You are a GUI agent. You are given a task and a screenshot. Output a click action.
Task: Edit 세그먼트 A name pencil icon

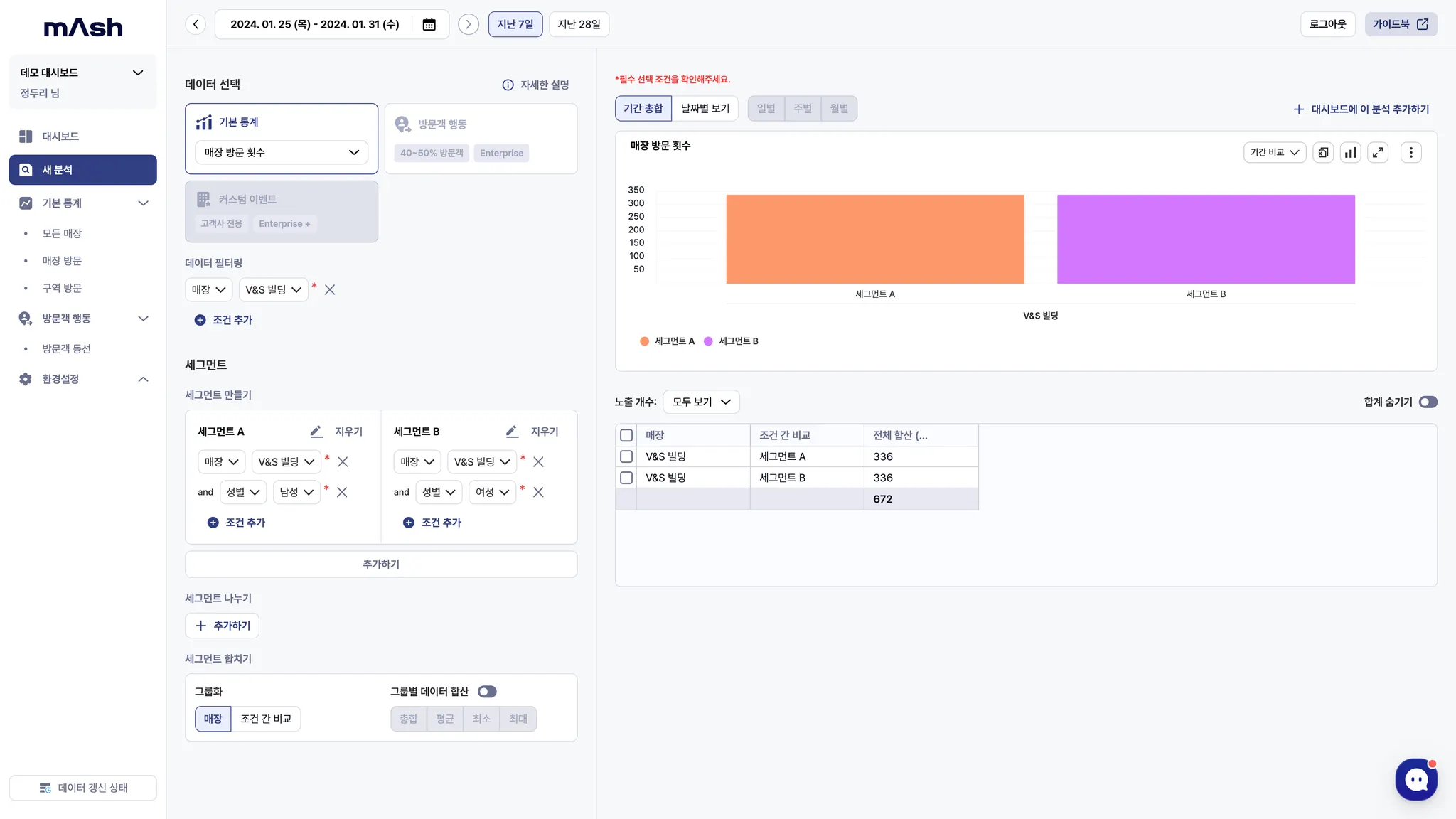click(x=316, y=432)
